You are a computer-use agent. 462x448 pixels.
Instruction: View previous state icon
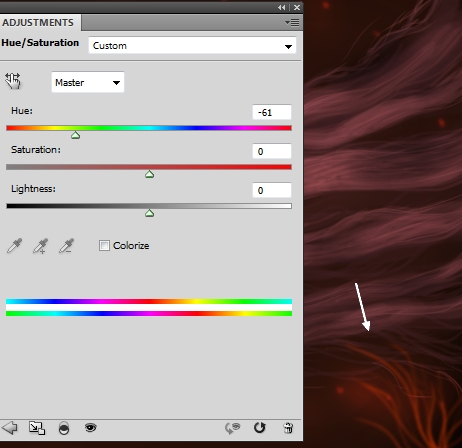pos(233,428)
